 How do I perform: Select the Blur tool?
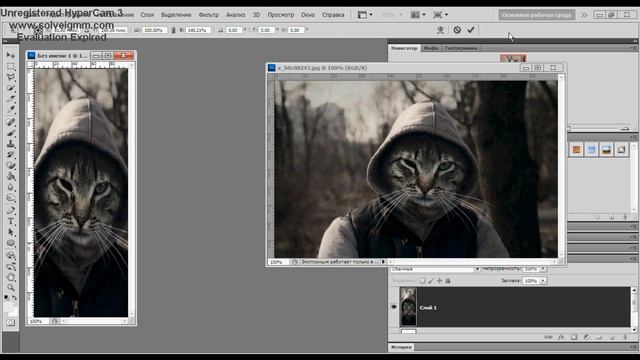[x=11, y=188]
